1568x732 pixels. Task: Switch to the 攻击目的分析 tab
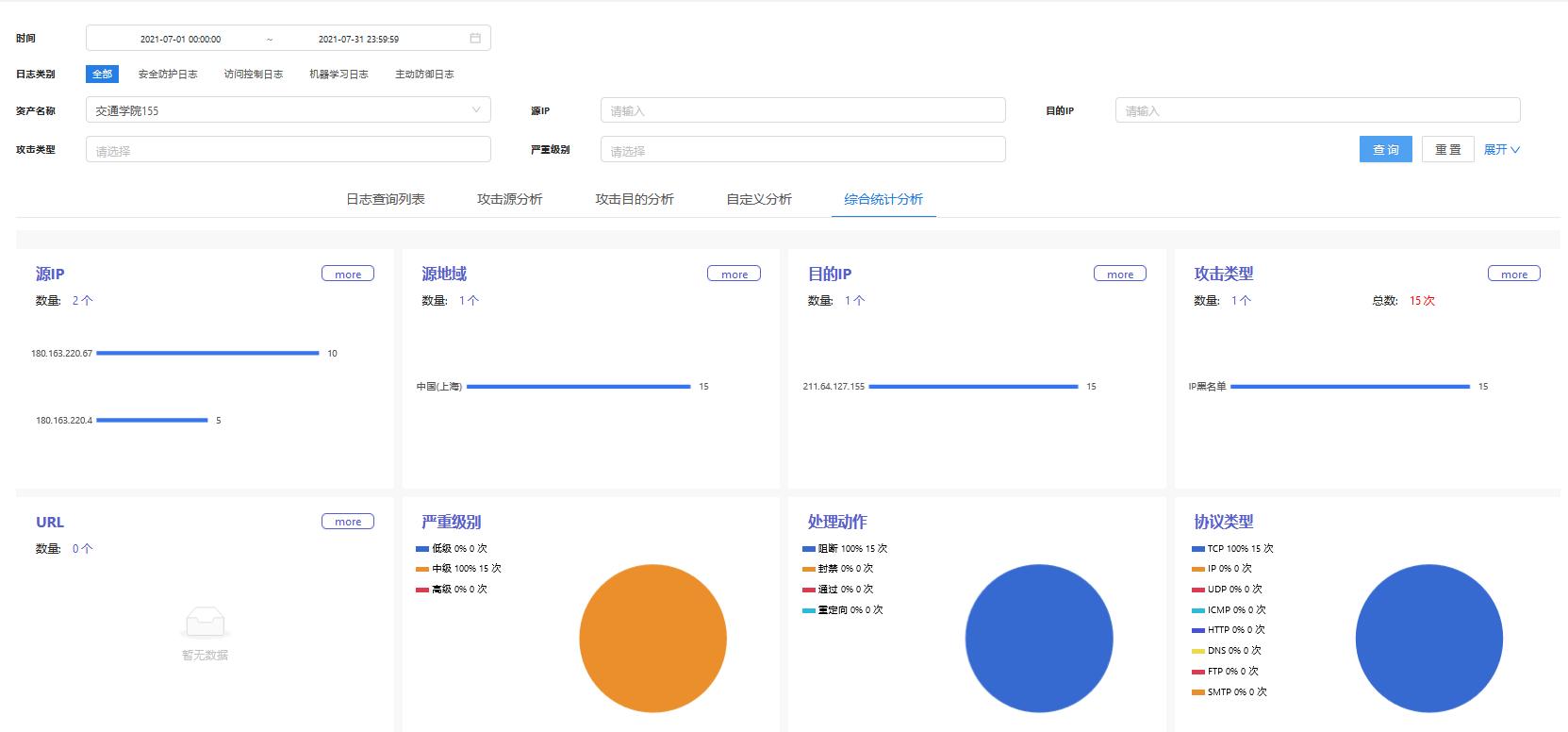(x=634, y=199)
